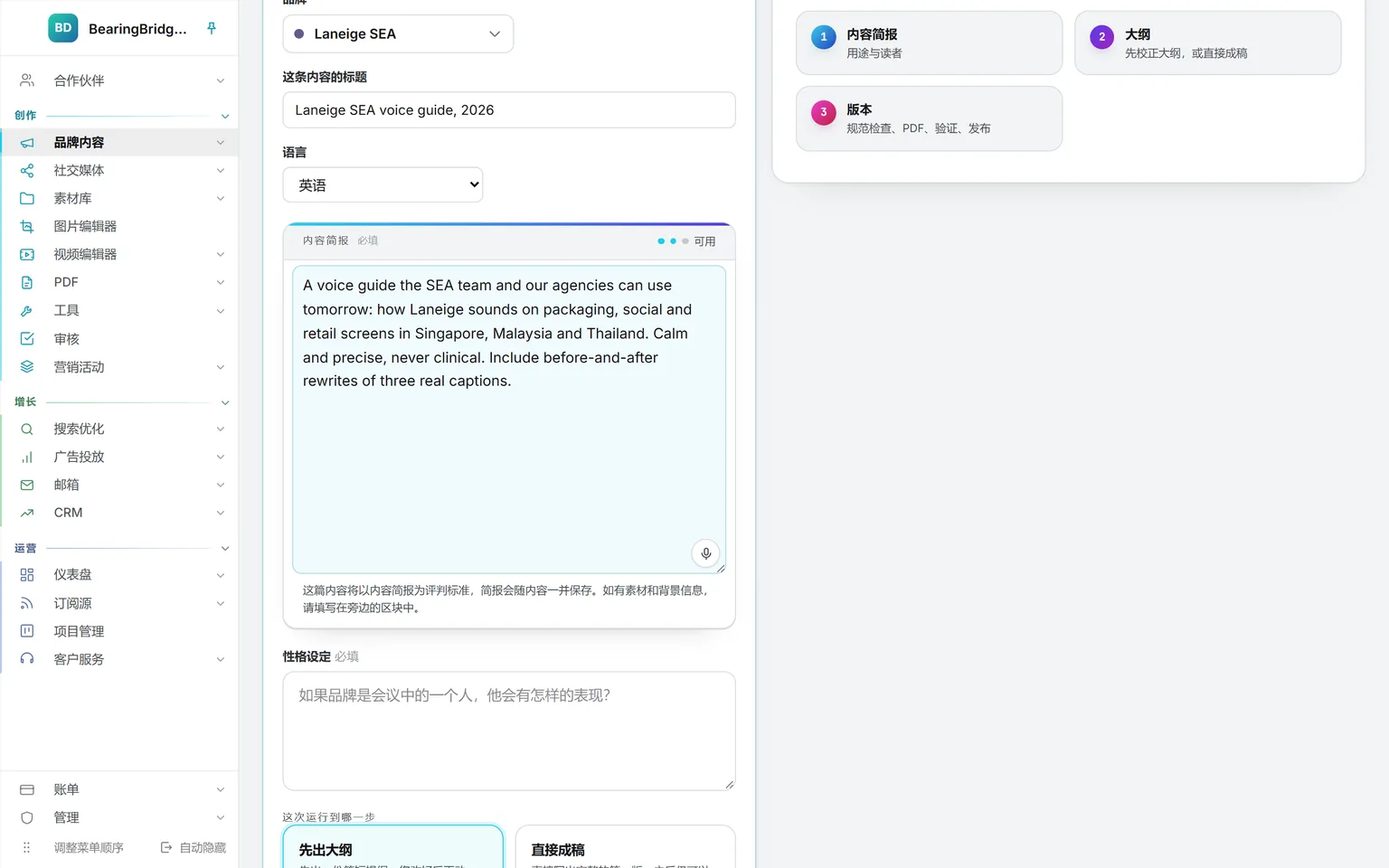Expand the PDF submenu chevron
The width and height of the screenshot is (1389, 868).
(x=221, y=283)
